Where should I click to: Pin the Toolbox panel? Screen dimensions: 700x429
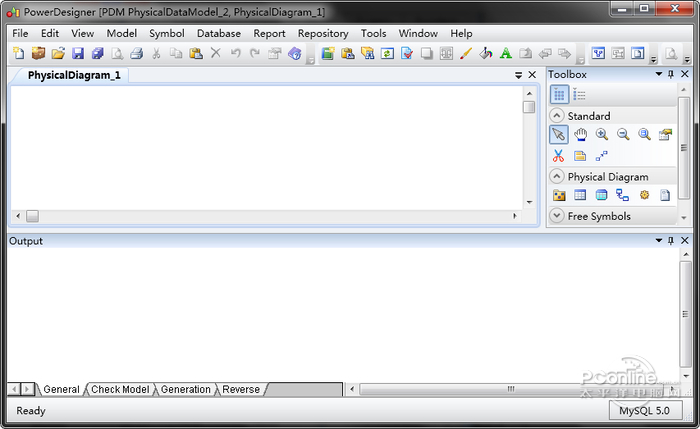pos(671,74)
